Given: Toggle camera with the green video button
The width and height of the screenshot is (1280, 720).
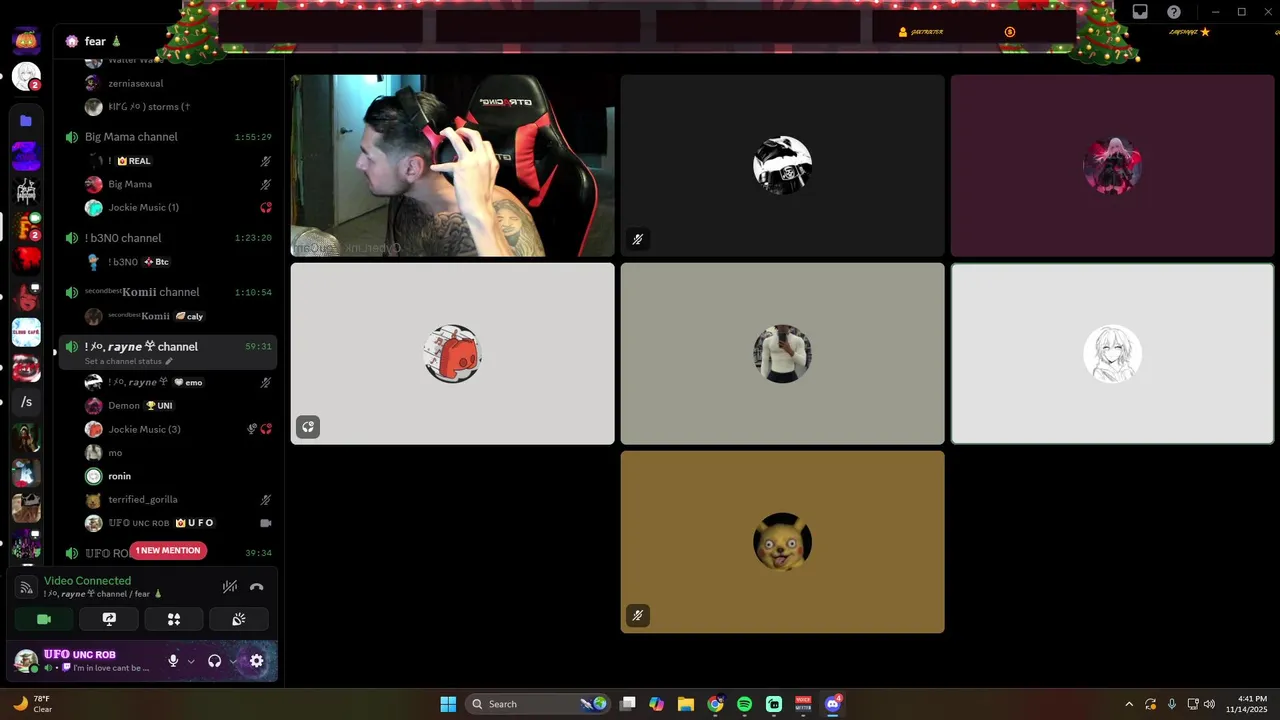Looking at the screenshot, I should point(44,619).
